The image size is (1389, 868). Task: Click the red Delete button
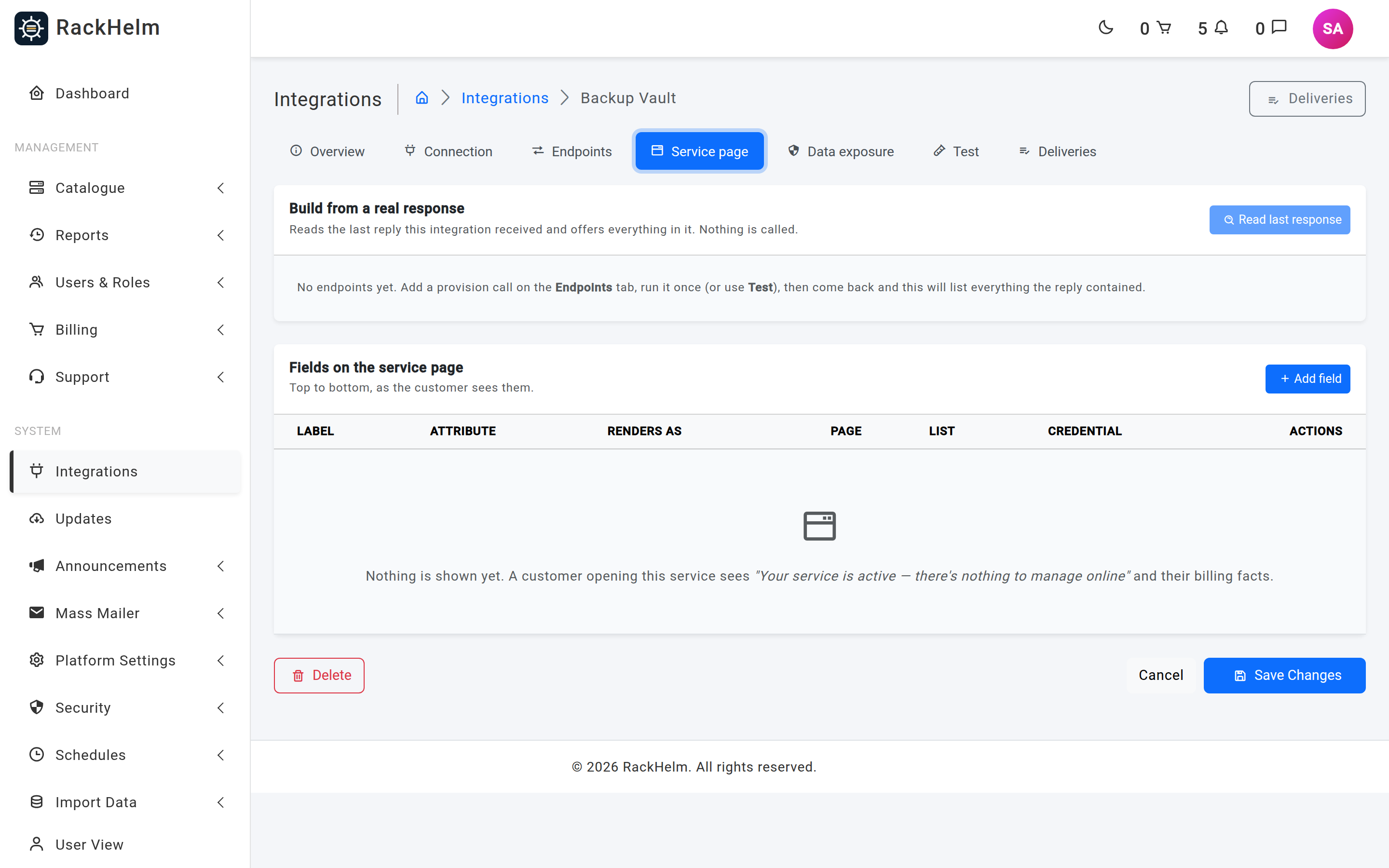319,675
